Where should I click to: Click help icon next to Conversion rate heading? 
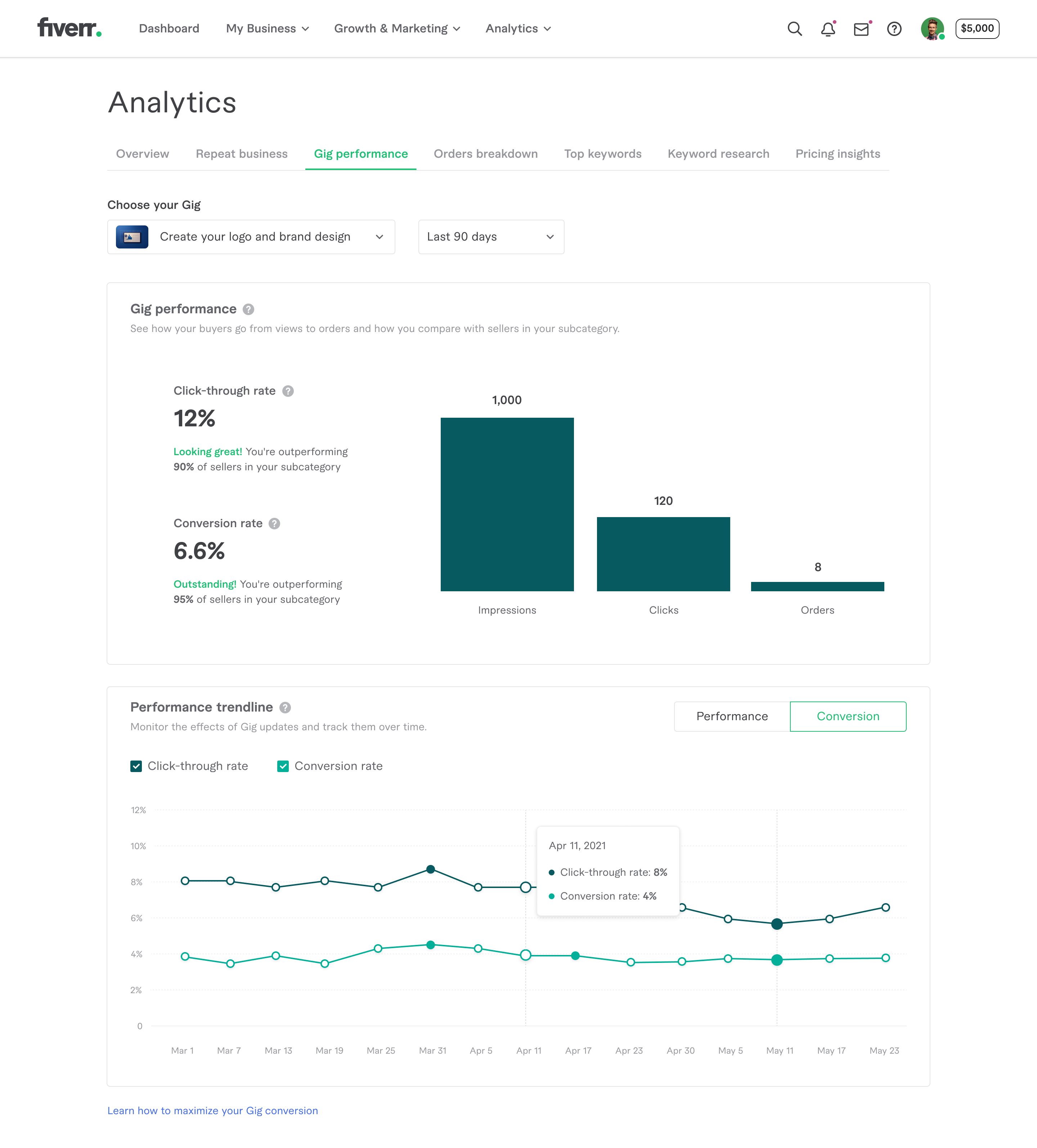(274, 524)
